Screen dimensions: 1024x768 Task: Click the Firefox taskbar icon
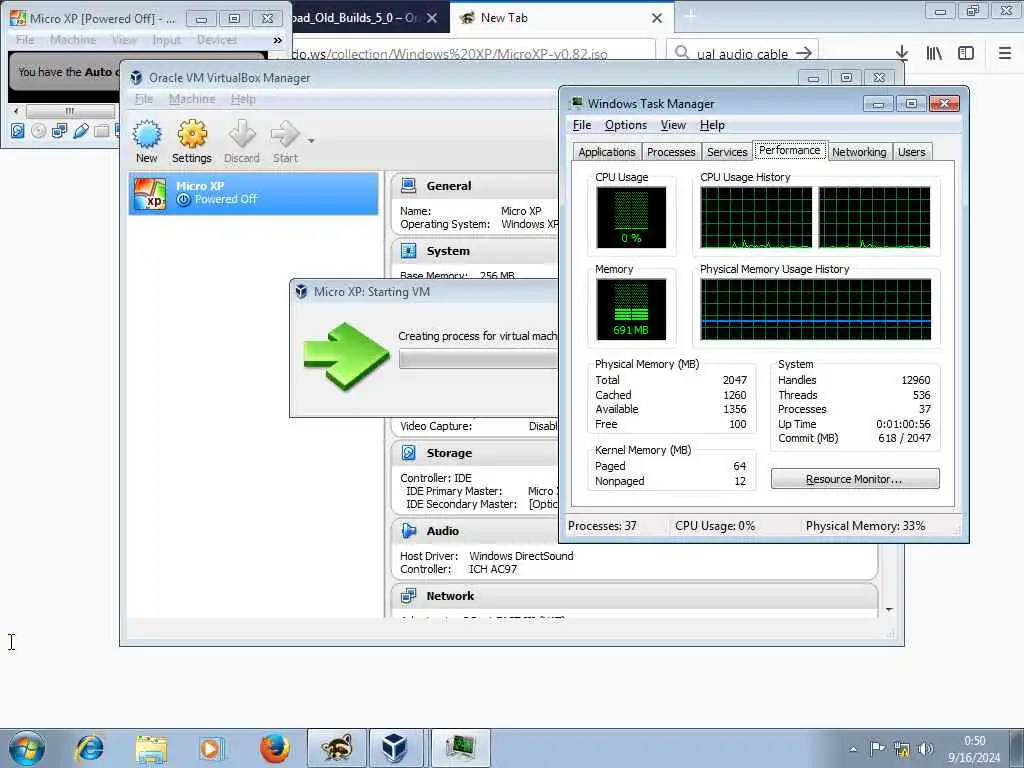tap(274, 748)
